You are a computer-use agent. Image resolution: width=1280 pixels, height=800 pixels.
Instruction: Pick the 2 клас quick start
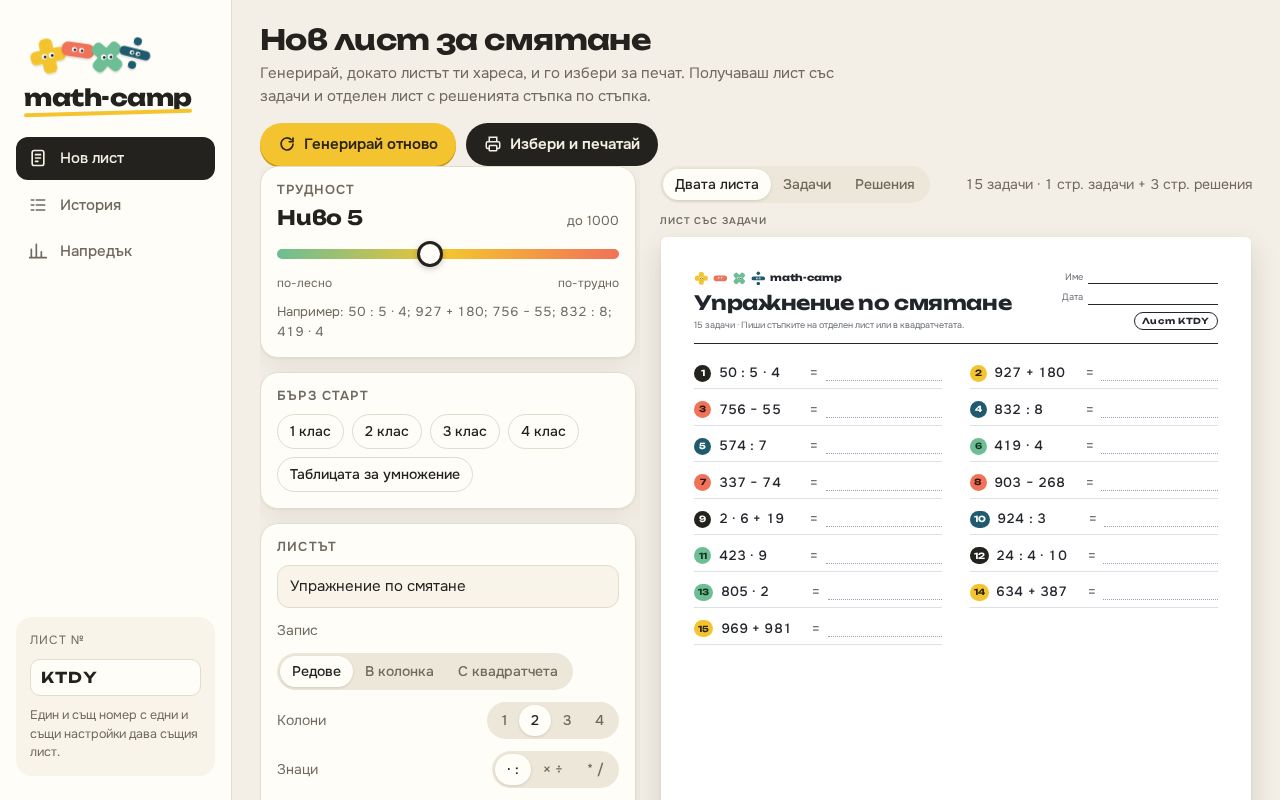click(387, 431)
